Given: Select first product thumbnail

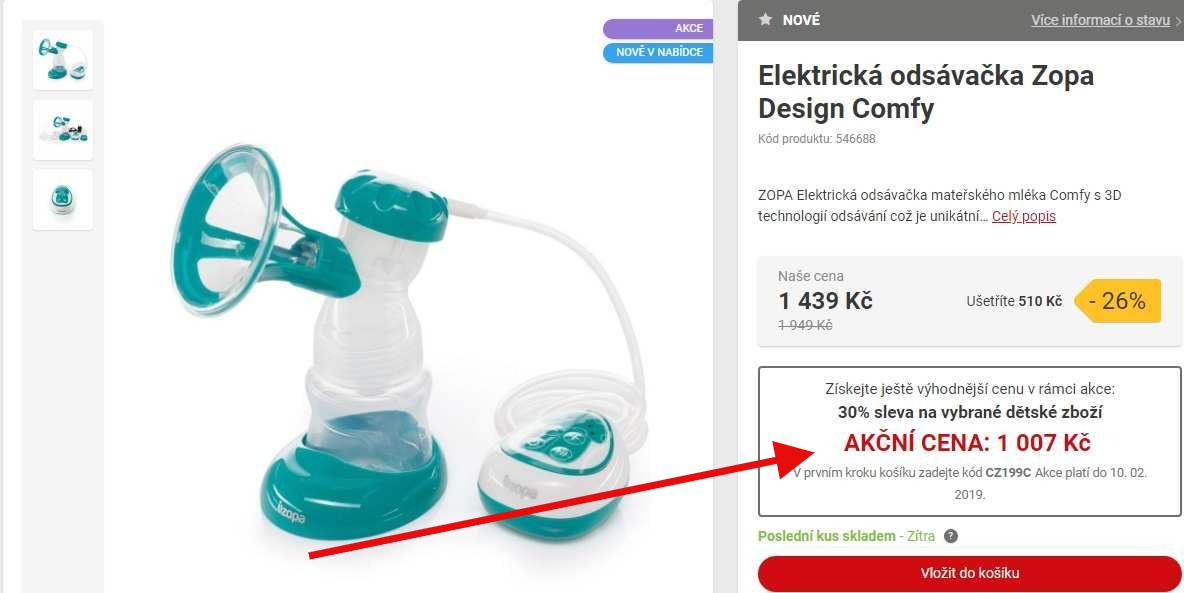Looking at the screenshot, I should coord(63,60).
